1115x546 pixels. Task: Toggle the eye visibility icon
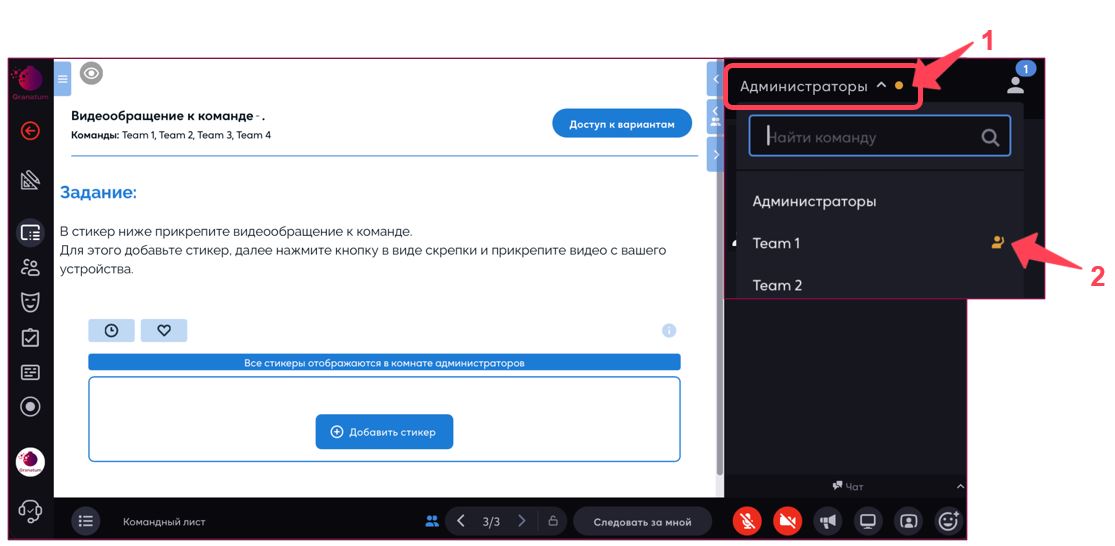click(91, 73)
